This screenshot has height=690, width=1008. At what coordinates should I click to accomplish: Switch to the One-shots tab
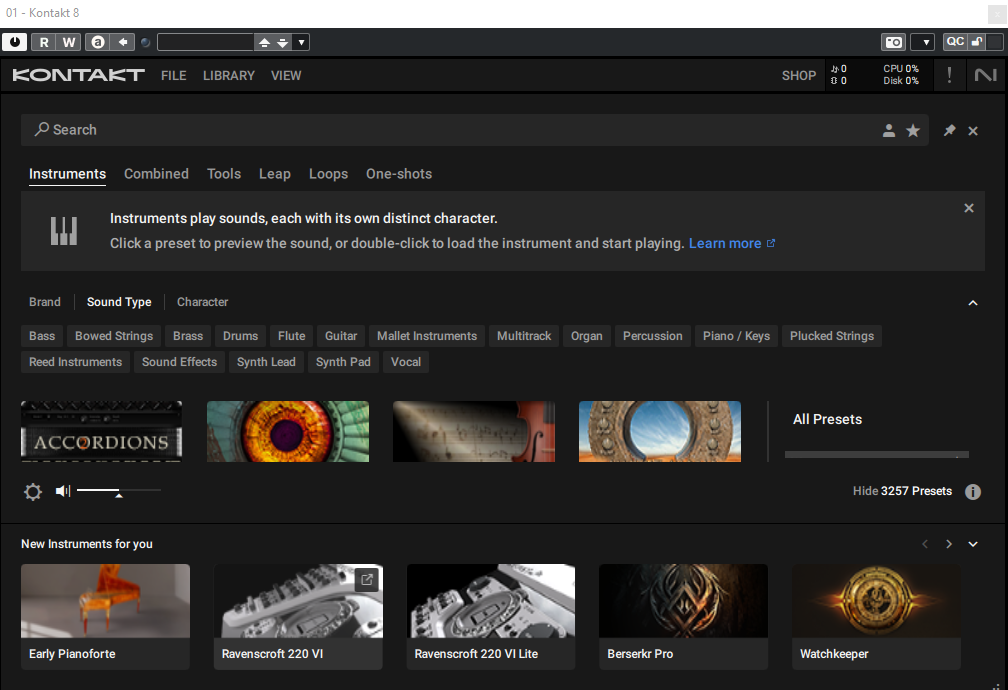[x=399, y=174]
